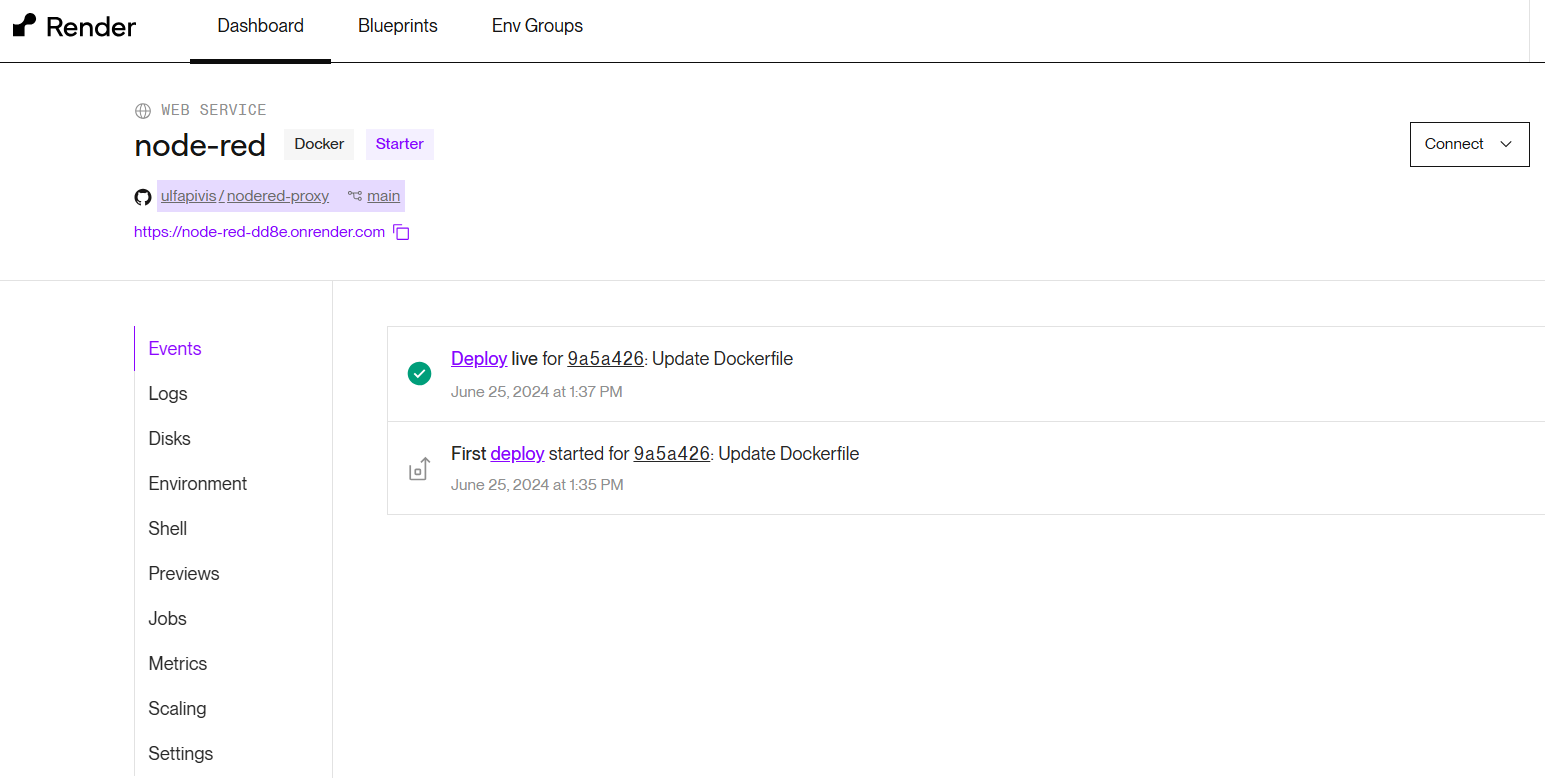Open the Connect dropdown
Image resolution: width=1545 pixels, height=778 pixels.
1469,143
